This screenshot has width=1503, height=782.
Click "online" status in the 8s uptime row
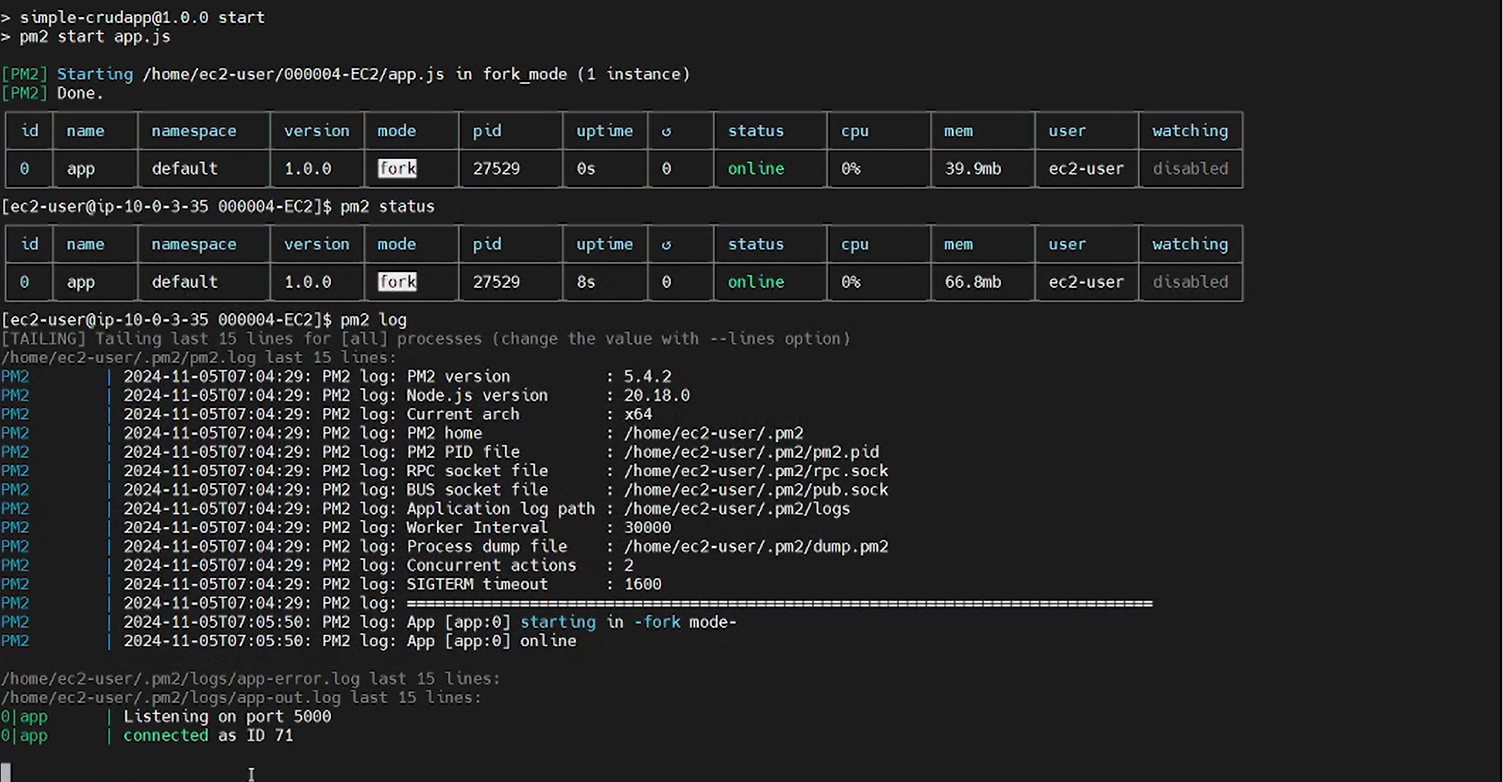[756, 282]
